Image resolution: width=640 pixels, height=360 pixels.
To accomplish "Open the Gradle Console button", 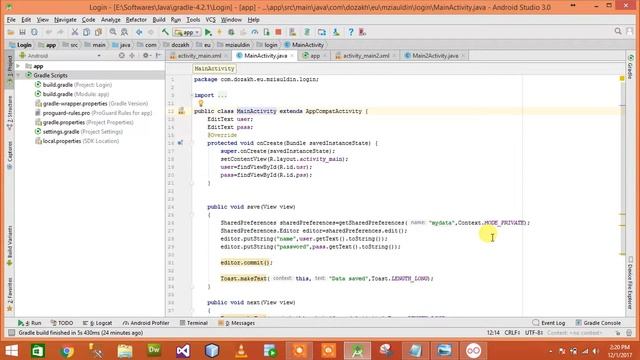I will pyautogui.click(x=598, y=323).
